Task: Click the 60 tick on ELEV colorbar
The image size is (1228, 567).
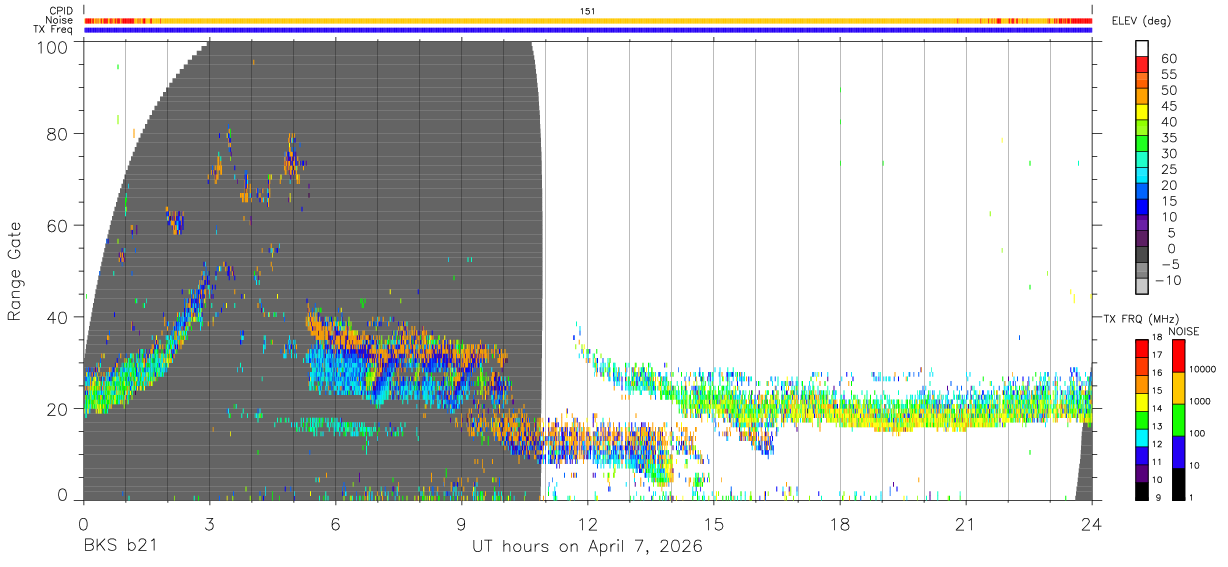Action: tap(1168, 59)
